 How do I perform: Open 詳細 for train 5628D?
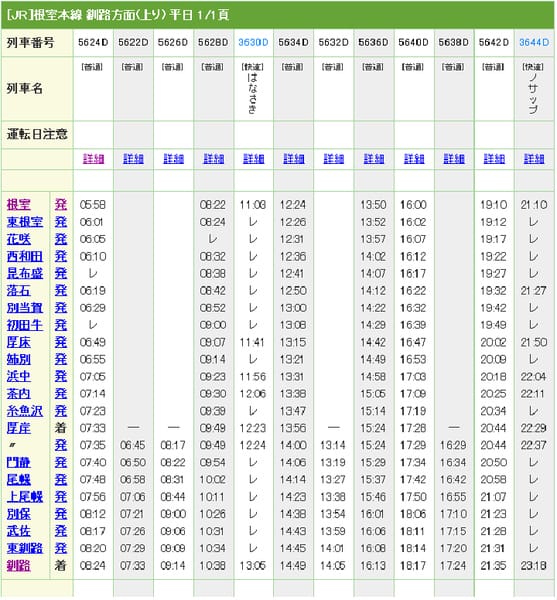tap(213, 159)
